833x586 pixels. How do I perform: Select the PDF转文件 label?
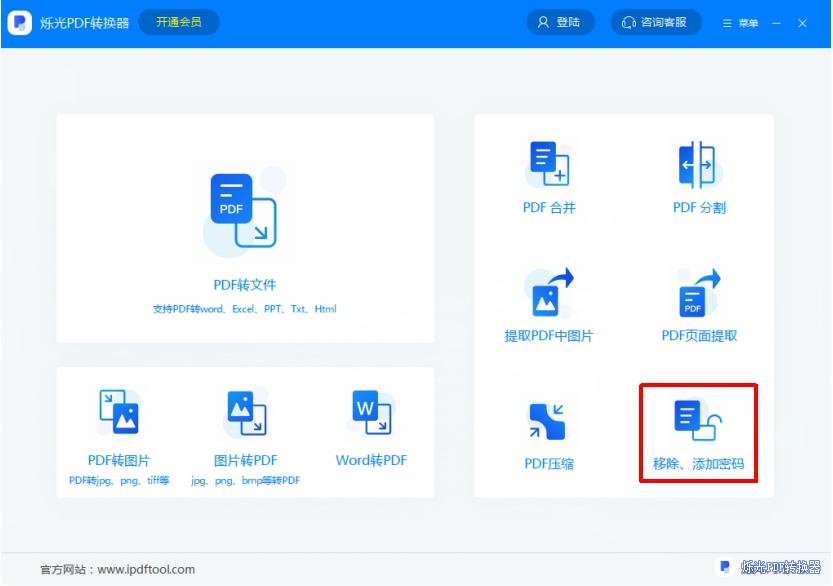244,285
